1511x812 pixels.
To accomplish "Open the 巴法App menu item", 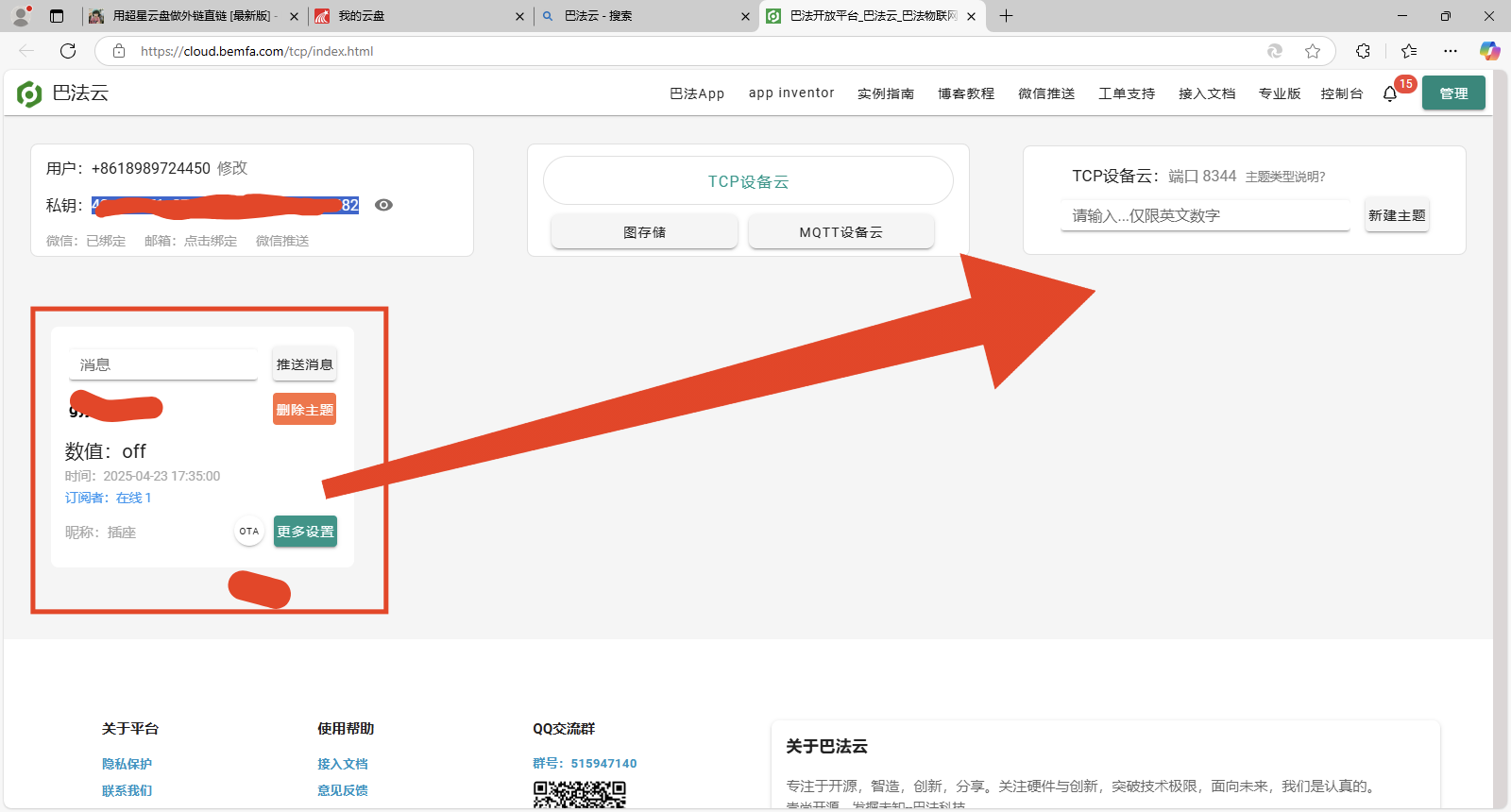I will pyautogui.click(x=697, y=93).
